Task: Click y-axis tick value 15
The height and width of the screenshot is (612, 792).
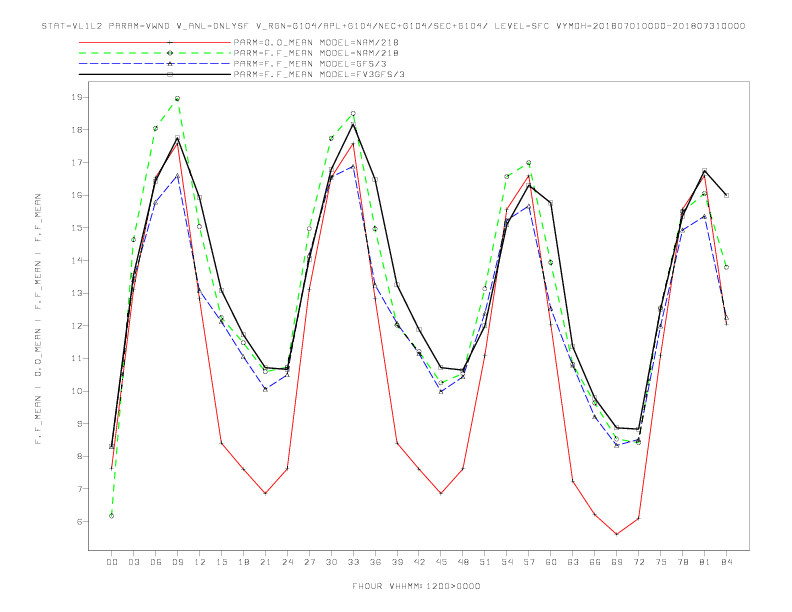Action: [x=77, y=228]
